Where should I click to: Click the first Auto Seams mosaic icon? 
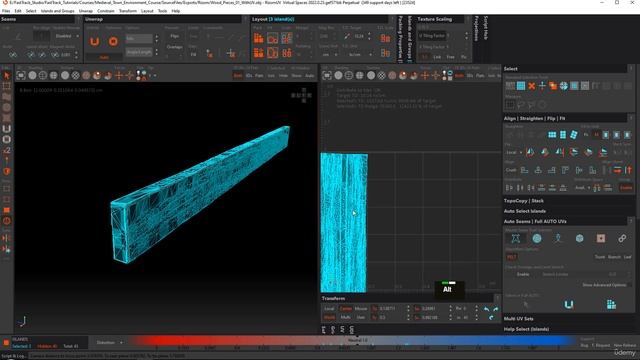[x=516, y=238]
